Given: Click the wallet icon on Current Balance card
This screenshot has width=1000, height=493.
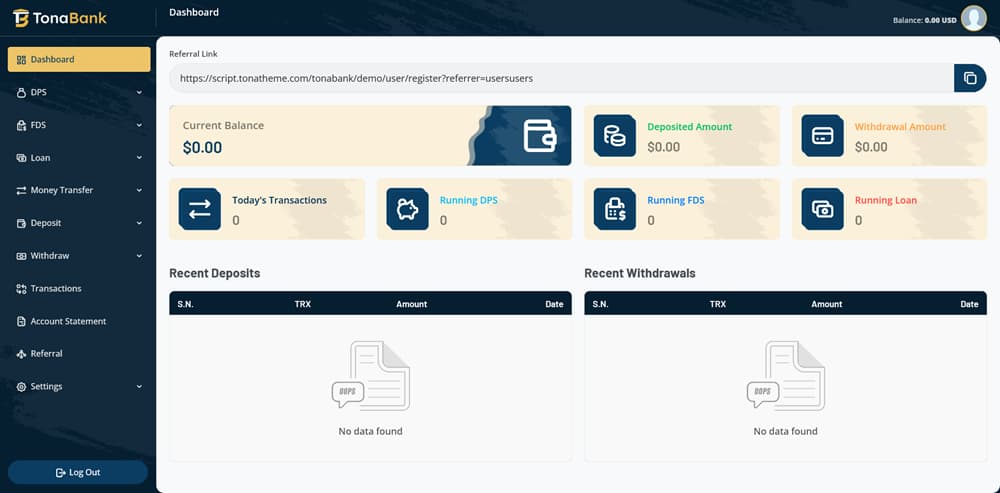Looking at the screenshot, I should coord(540,136).
